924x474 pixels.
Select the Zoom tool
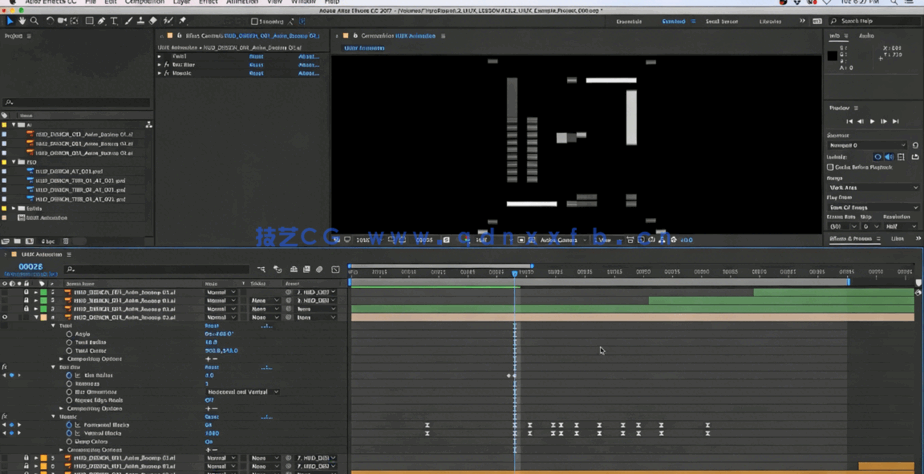click(x=34, y=20)
